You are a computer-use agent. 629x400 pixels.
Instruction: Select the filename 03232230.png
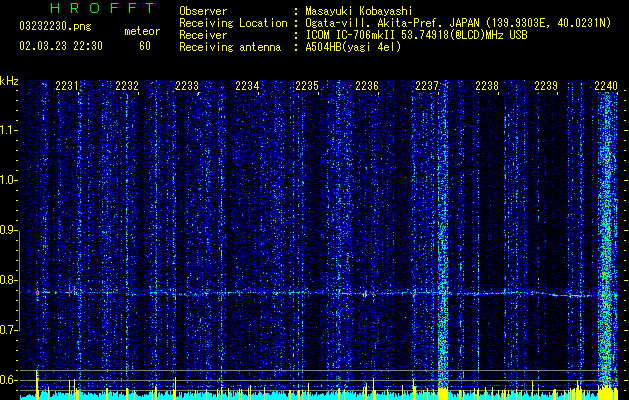[55, 27]
